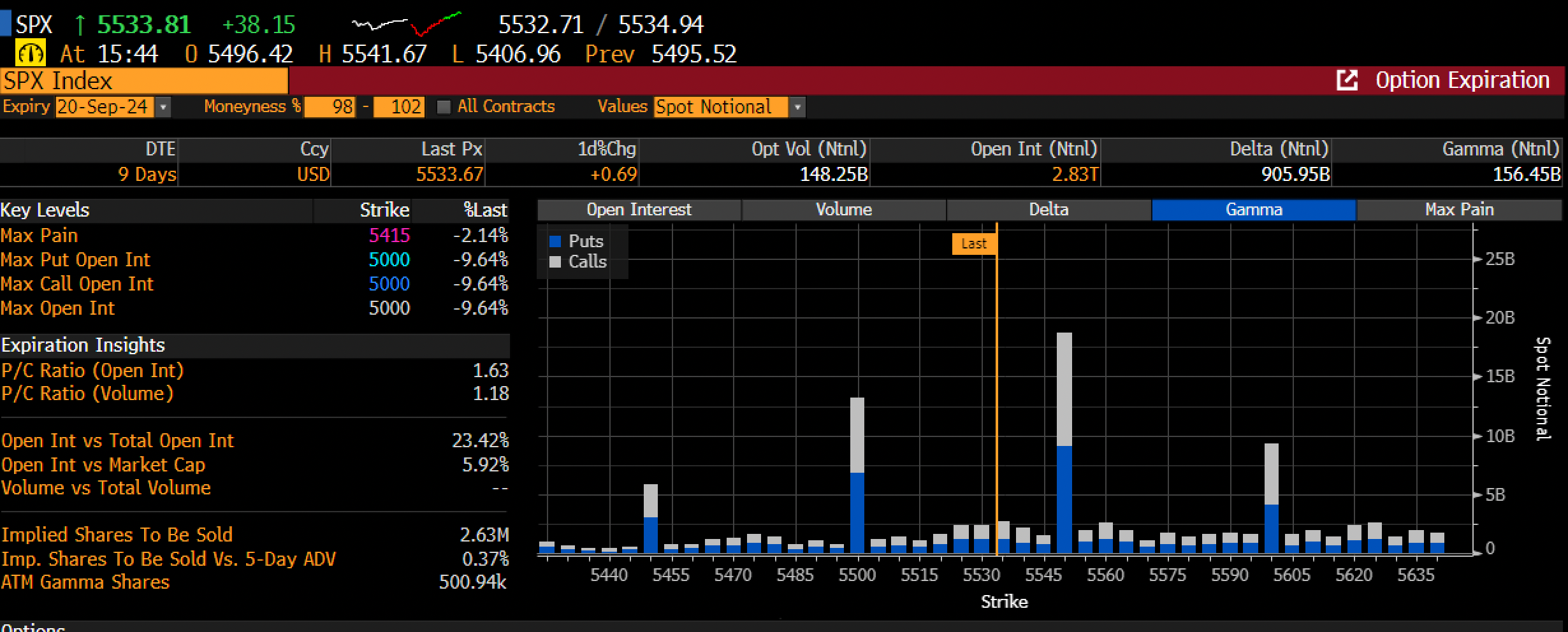This screenshot has height=632, width=1568.
Task: Open the Option Expiration pop-out icon
Action: pos(1347,80)
